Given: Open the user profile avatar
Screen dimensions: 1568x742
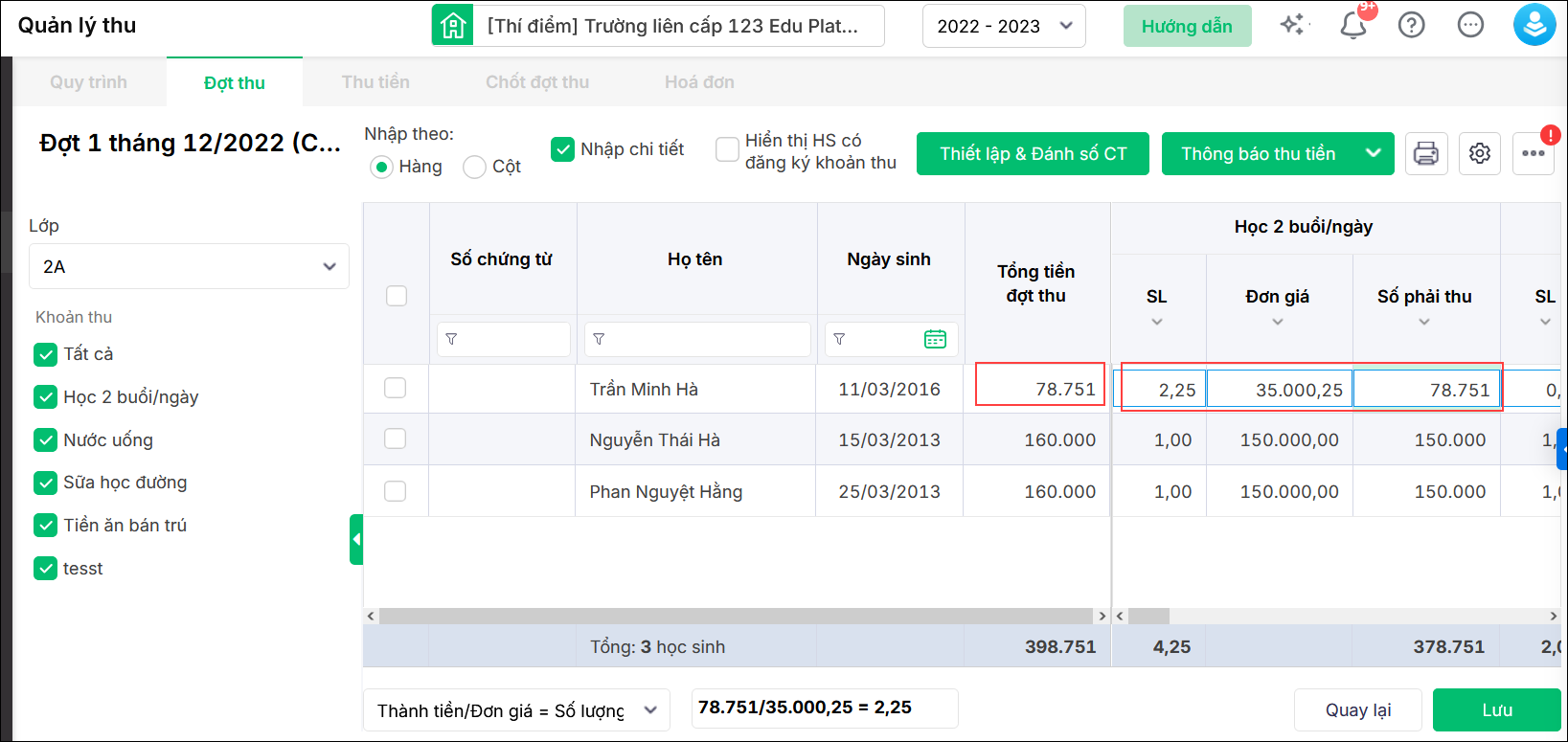Looking at the screenshot, I should 1534,25.
